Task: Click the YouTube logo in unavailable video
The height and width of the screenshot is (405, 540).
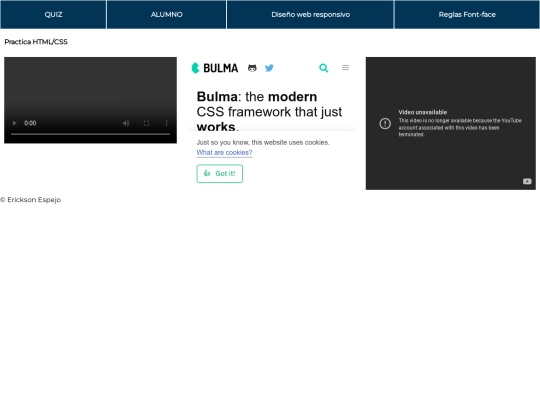Action: 527,181
